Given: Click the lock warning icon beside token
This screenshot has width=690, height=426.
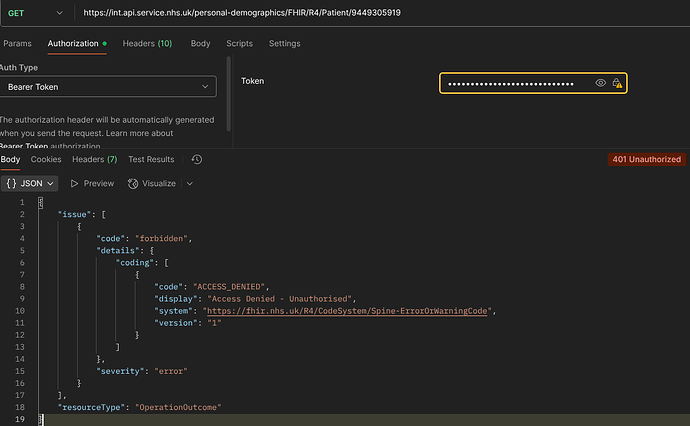Looking at the screenshot, I should 618,84.
